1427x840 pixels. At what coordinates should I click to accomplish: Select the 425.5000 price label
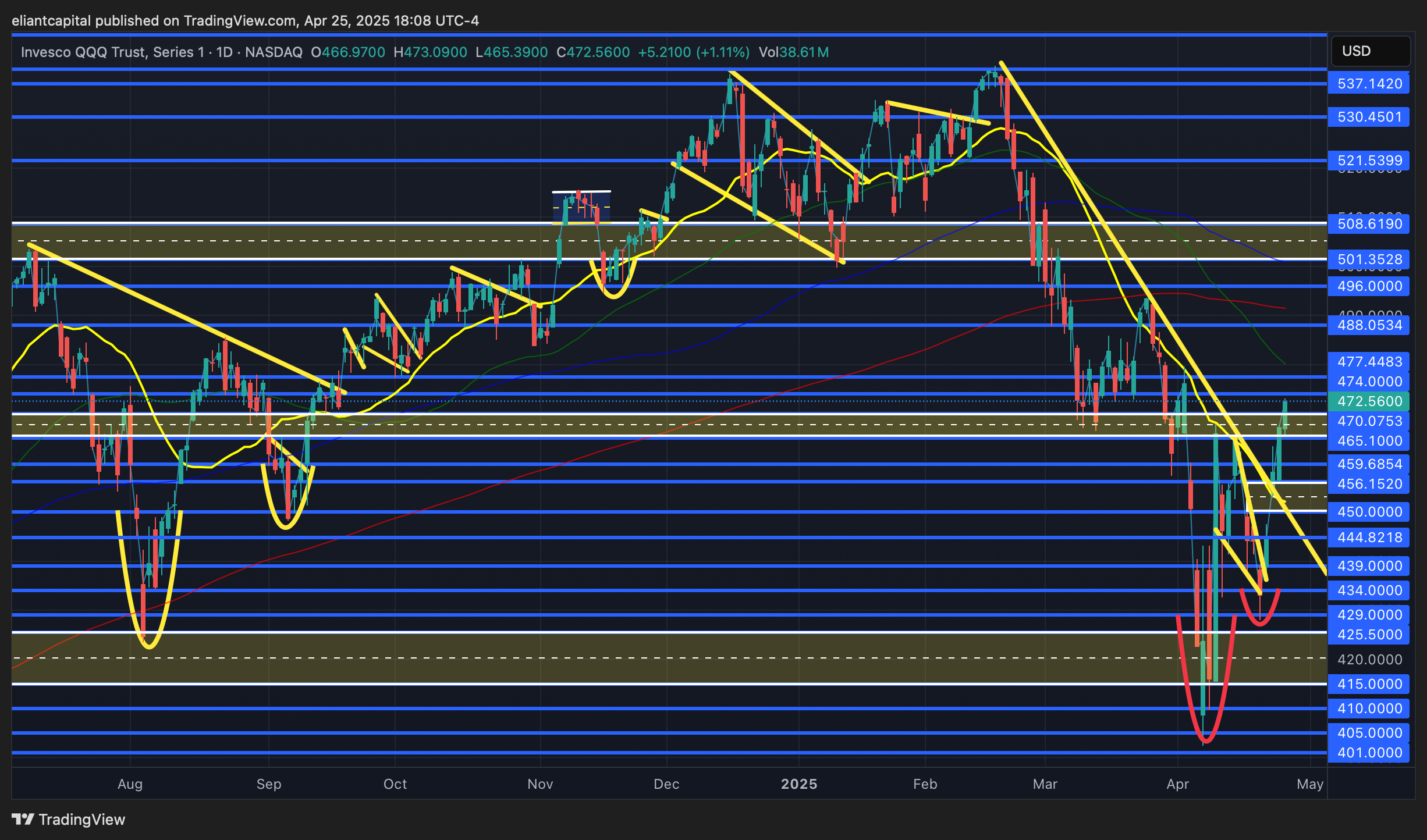(1369, 635)
